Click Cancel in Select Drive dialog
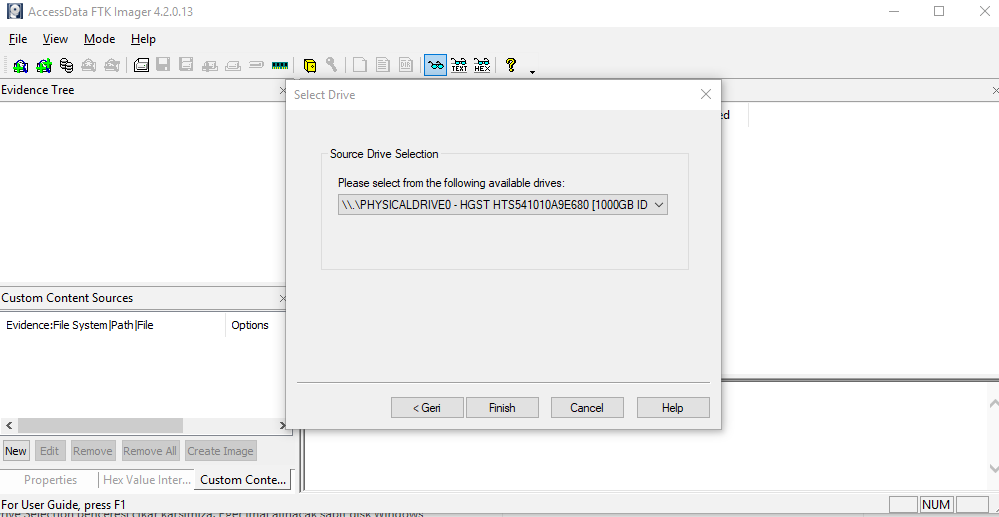Viewport: 999px width, 517px height. click(x=587, y=408)
